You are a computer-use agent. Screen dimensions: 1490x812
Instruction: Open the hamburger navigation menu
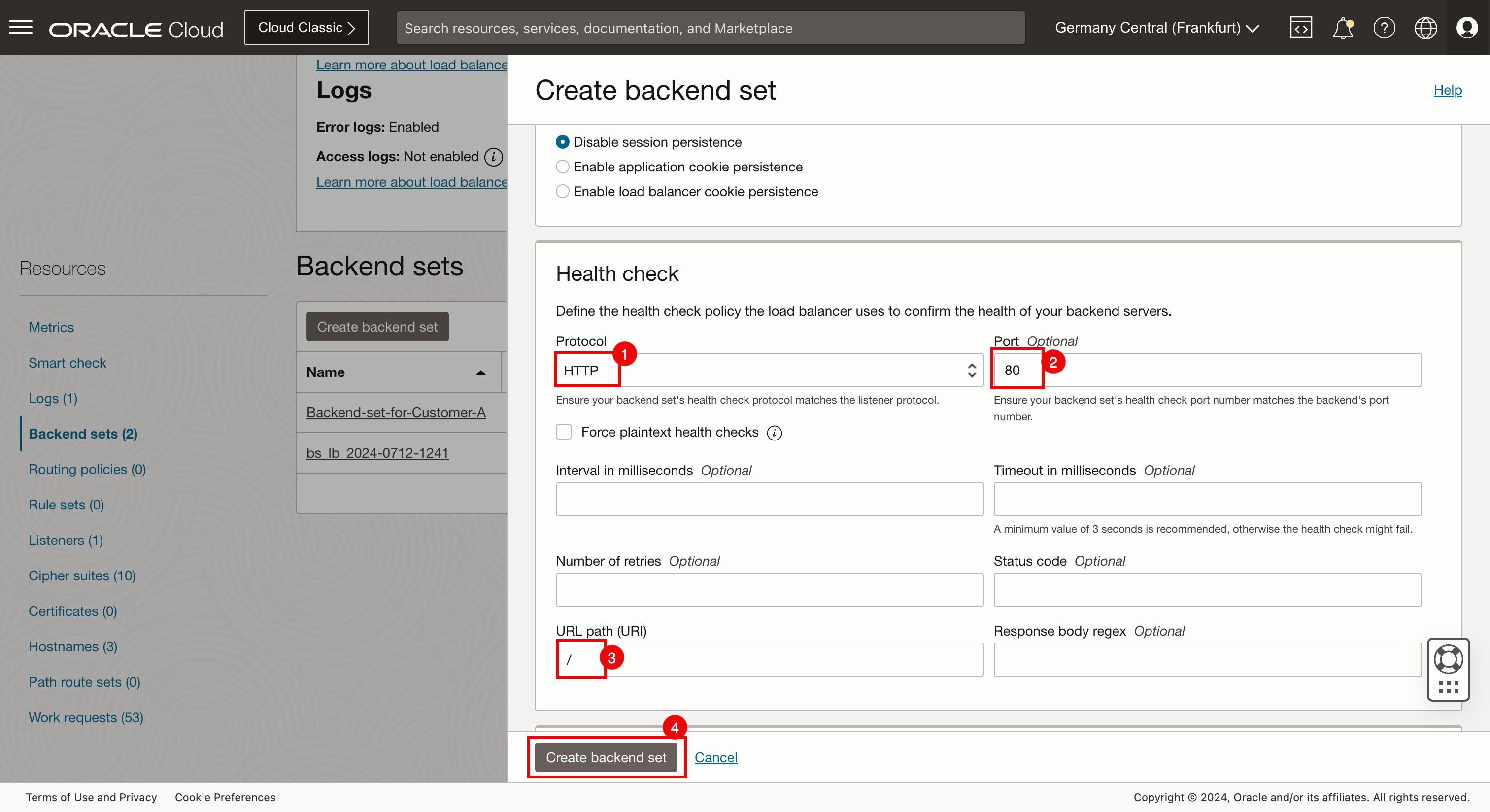click(21, 27)
